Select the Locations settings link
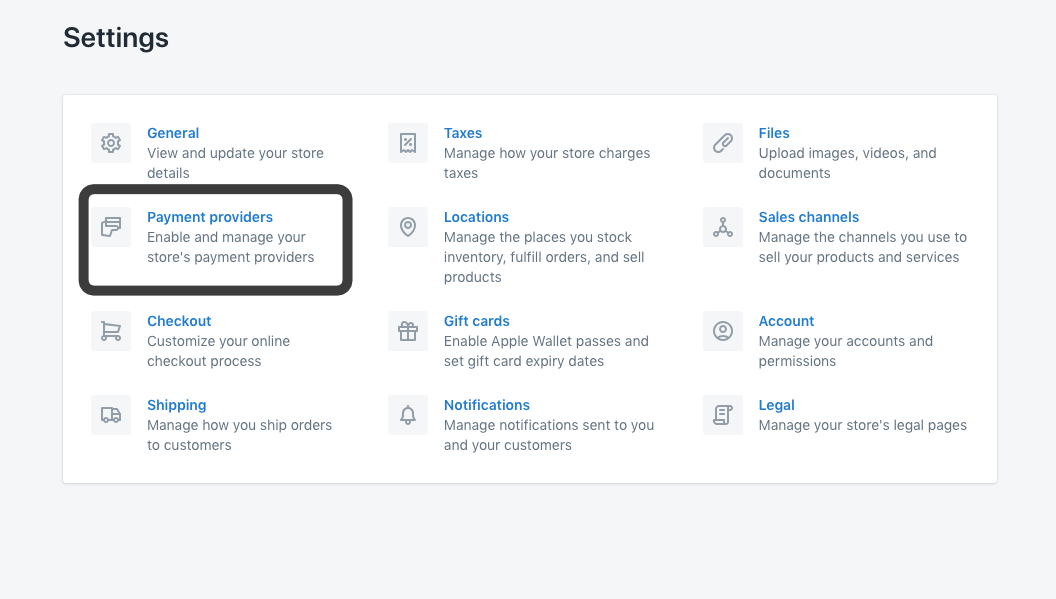Screen dimensions: 1056x599 476,217
